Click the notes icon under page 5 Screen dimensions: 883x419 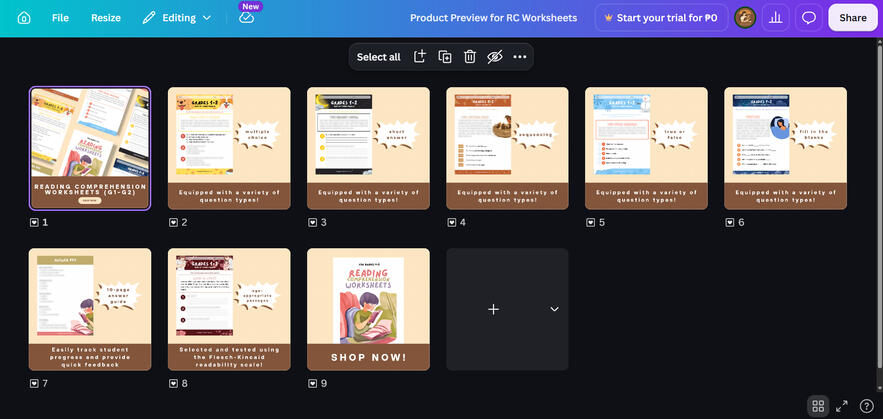tap(590, 222)
